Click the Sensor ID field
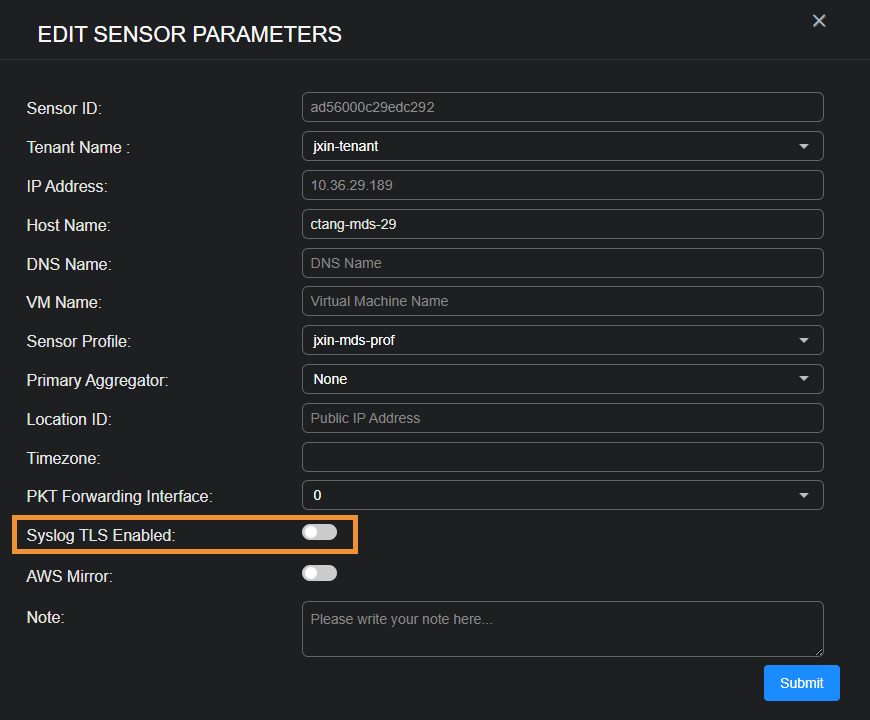Screen dimensions: 870x720 [x=562, y=107]
